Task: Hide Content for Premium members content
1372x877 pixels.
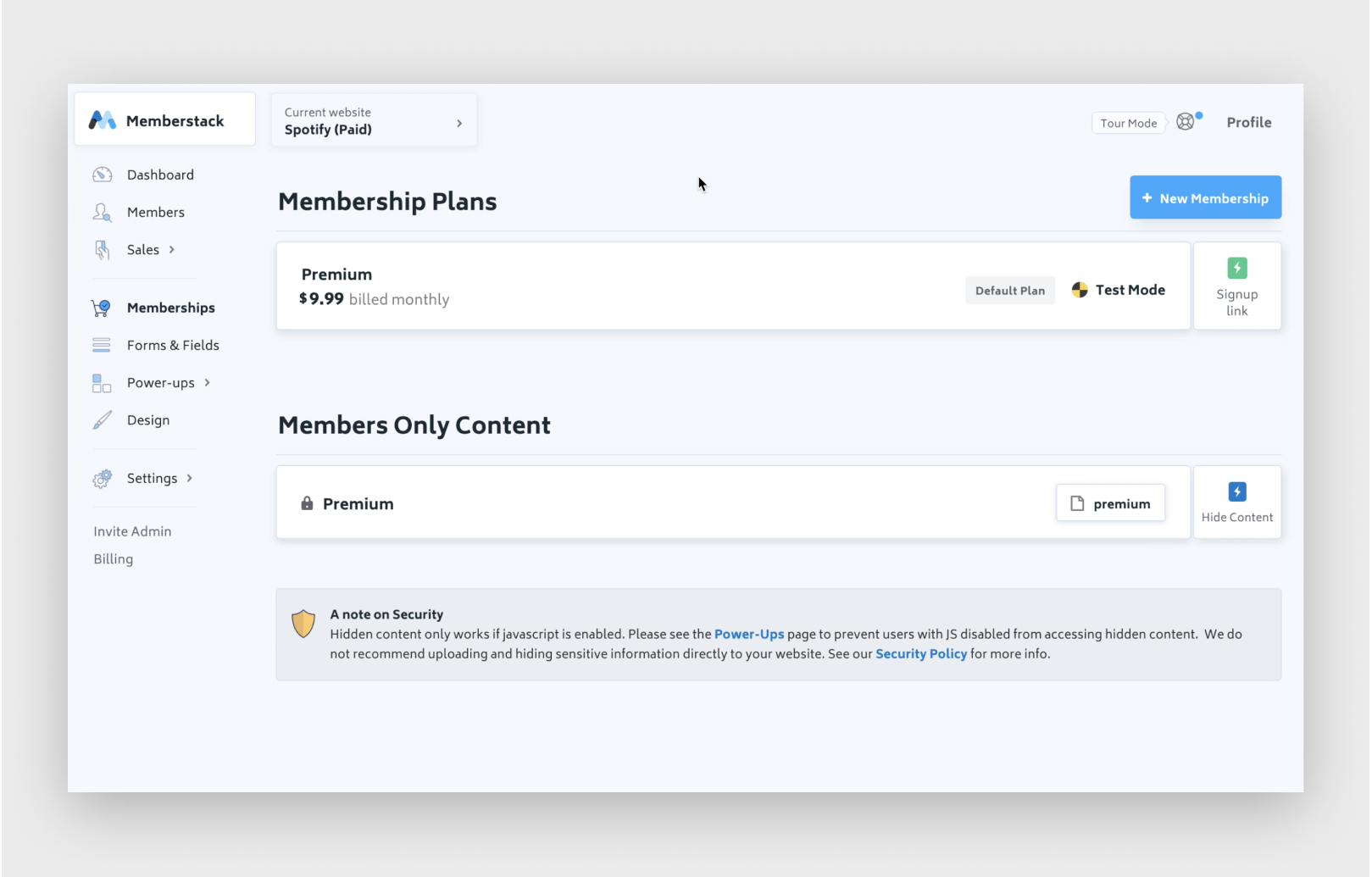Action: [1236, 502]
